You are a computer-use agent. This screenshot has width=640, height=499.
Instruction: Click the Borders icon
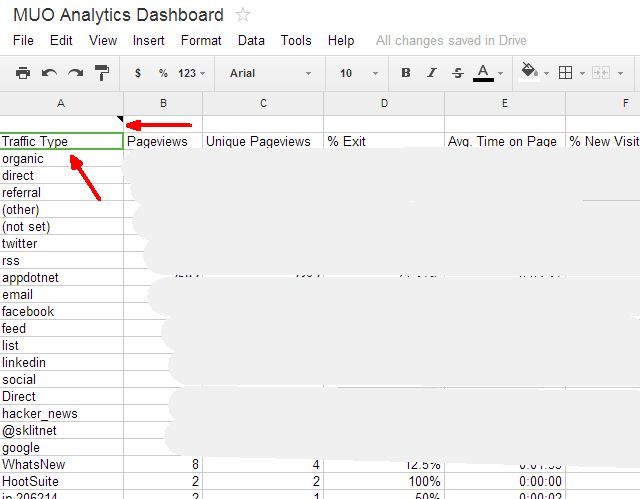[x=565, y=73]
